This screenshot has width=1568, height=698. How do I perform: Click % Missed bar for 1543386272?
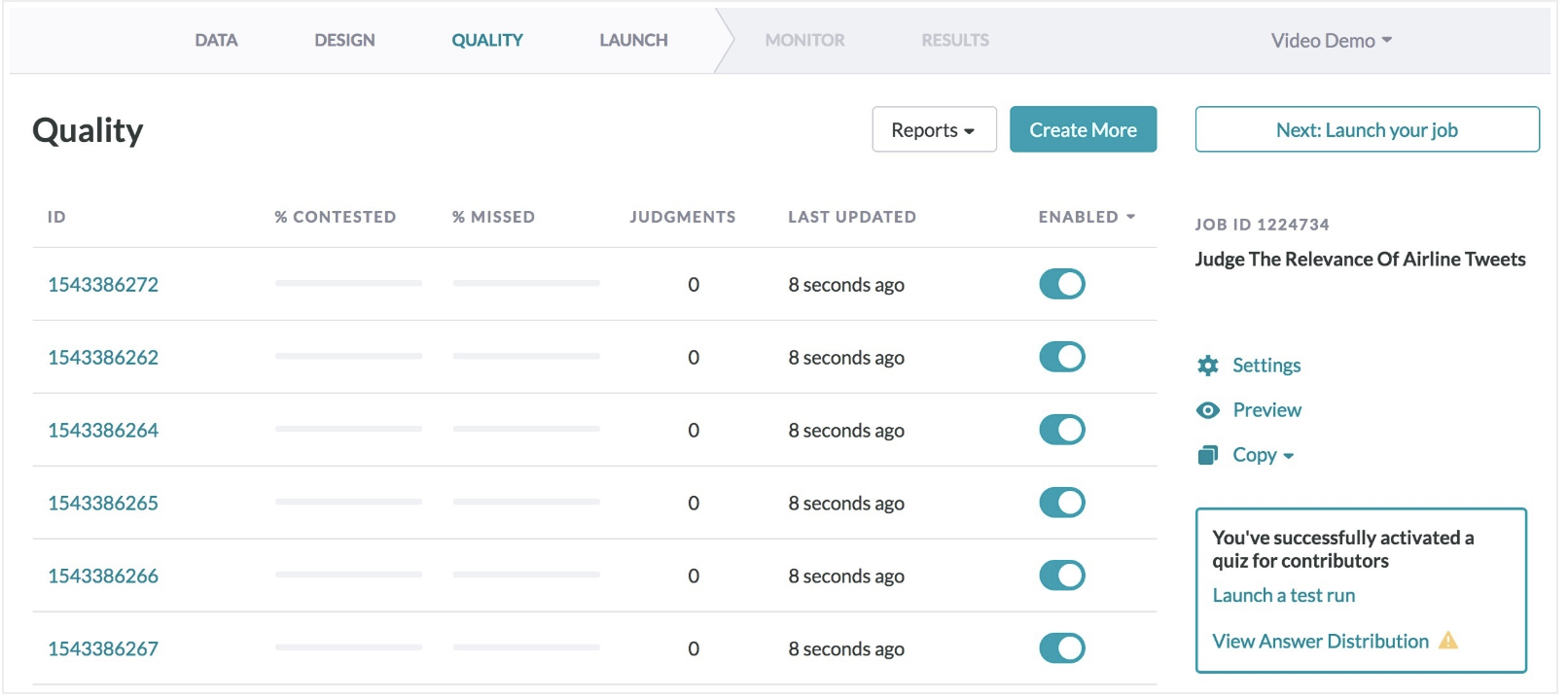coord(526,283)
